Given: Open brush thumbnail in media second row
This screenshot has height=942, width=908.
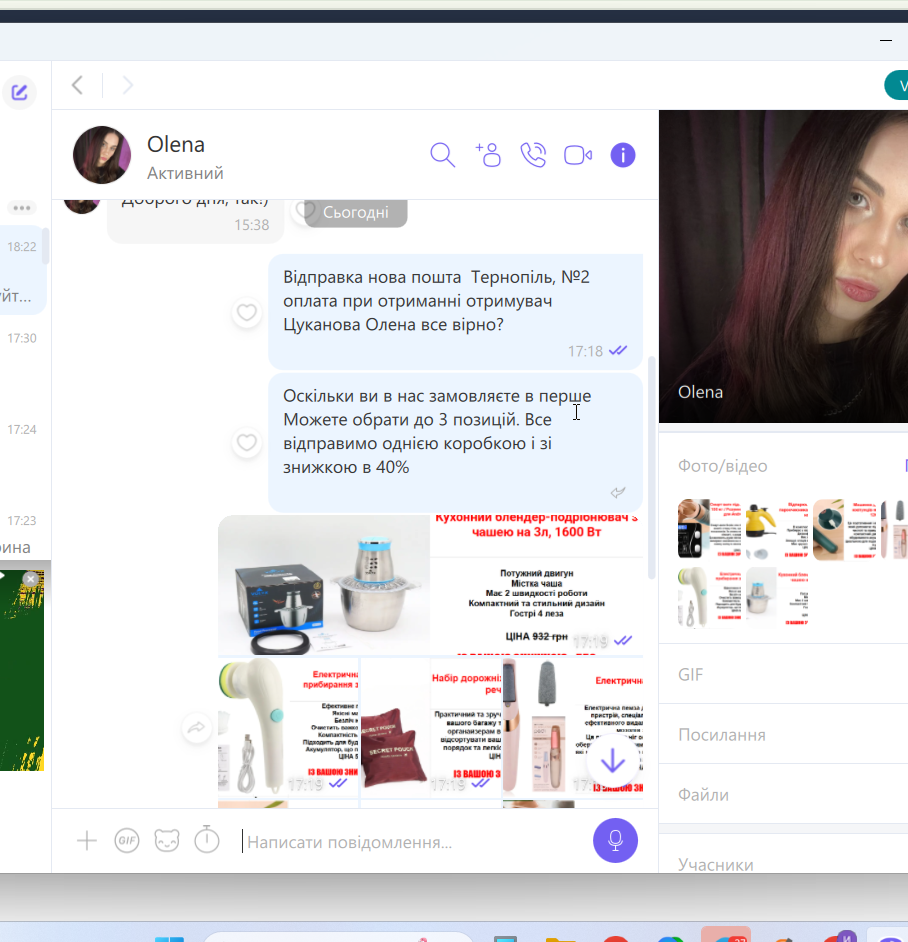Looking at the screenshot, I should click(x=710, y=598).
